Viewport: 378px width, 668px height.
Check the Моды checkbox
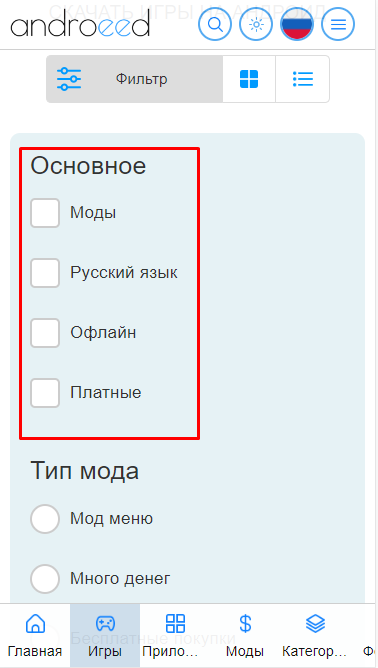[x=45, y=213]
